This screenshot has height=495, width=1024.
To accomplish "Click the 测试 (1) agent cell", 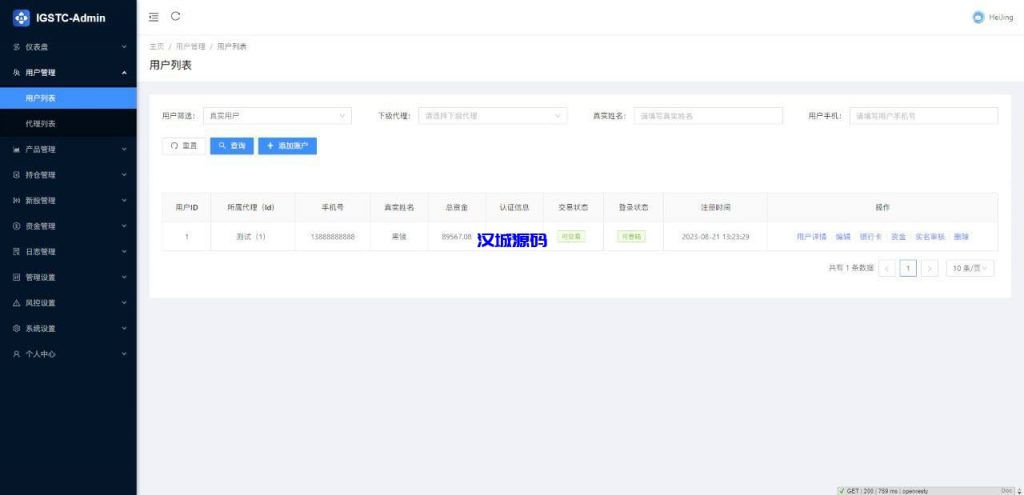I will tap(251, 236).
